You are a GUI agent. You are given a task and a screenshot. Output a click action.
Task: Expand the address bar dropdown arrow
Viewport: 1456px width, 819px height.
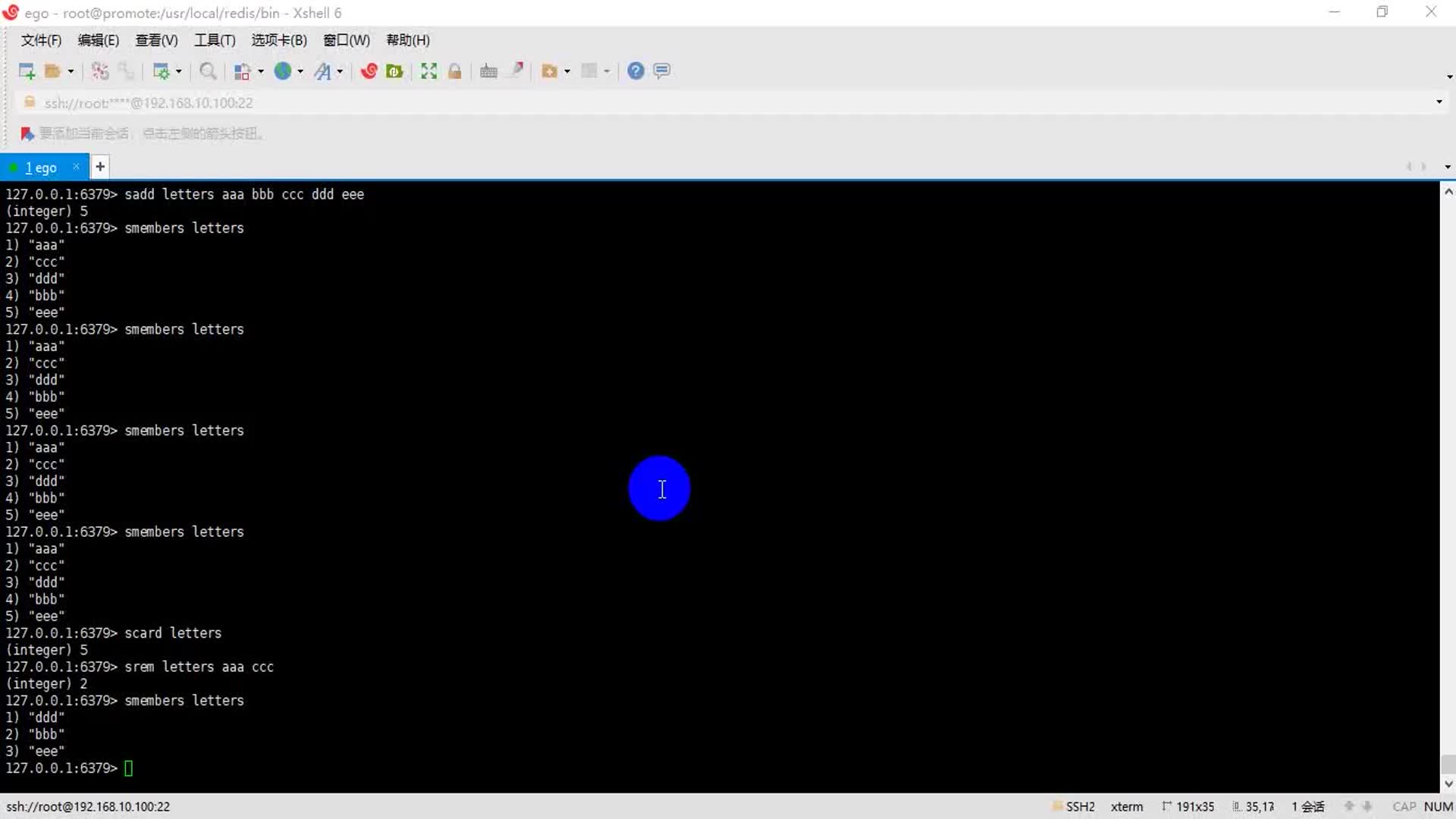pos(1439,102)
